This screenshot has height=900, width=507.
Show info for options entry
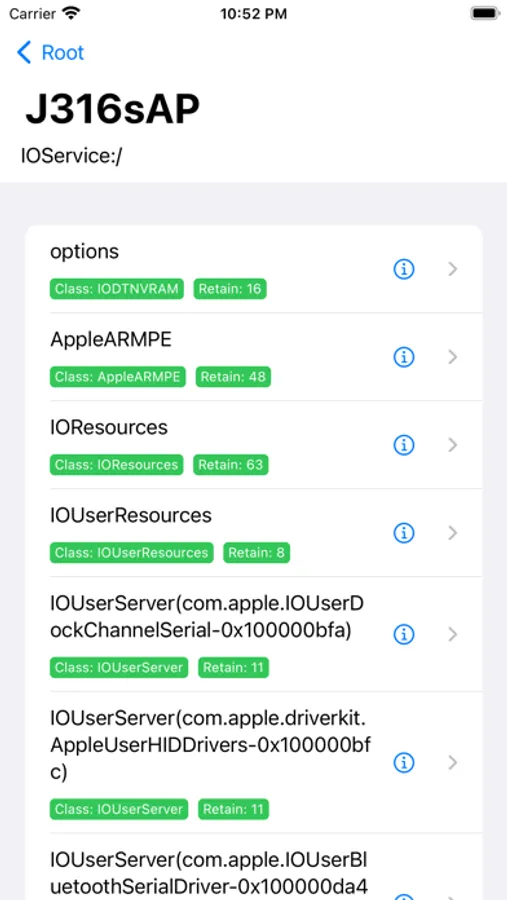(x=404, y=269)
